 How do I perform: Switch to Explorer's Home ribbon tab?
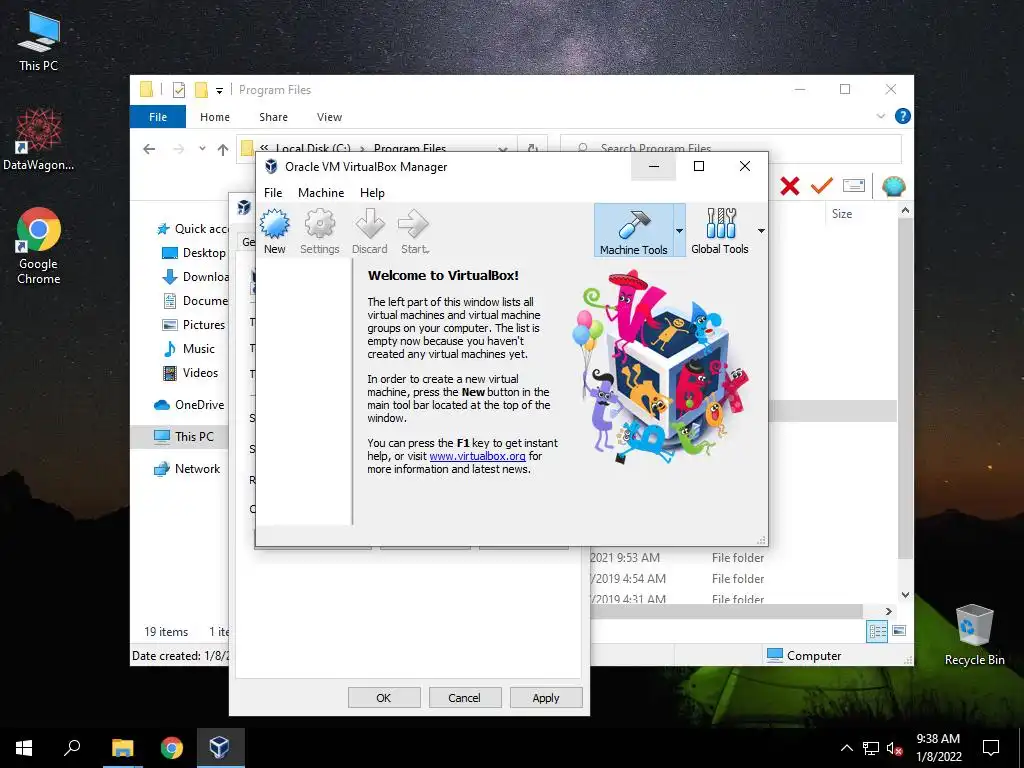pos(215,117)
